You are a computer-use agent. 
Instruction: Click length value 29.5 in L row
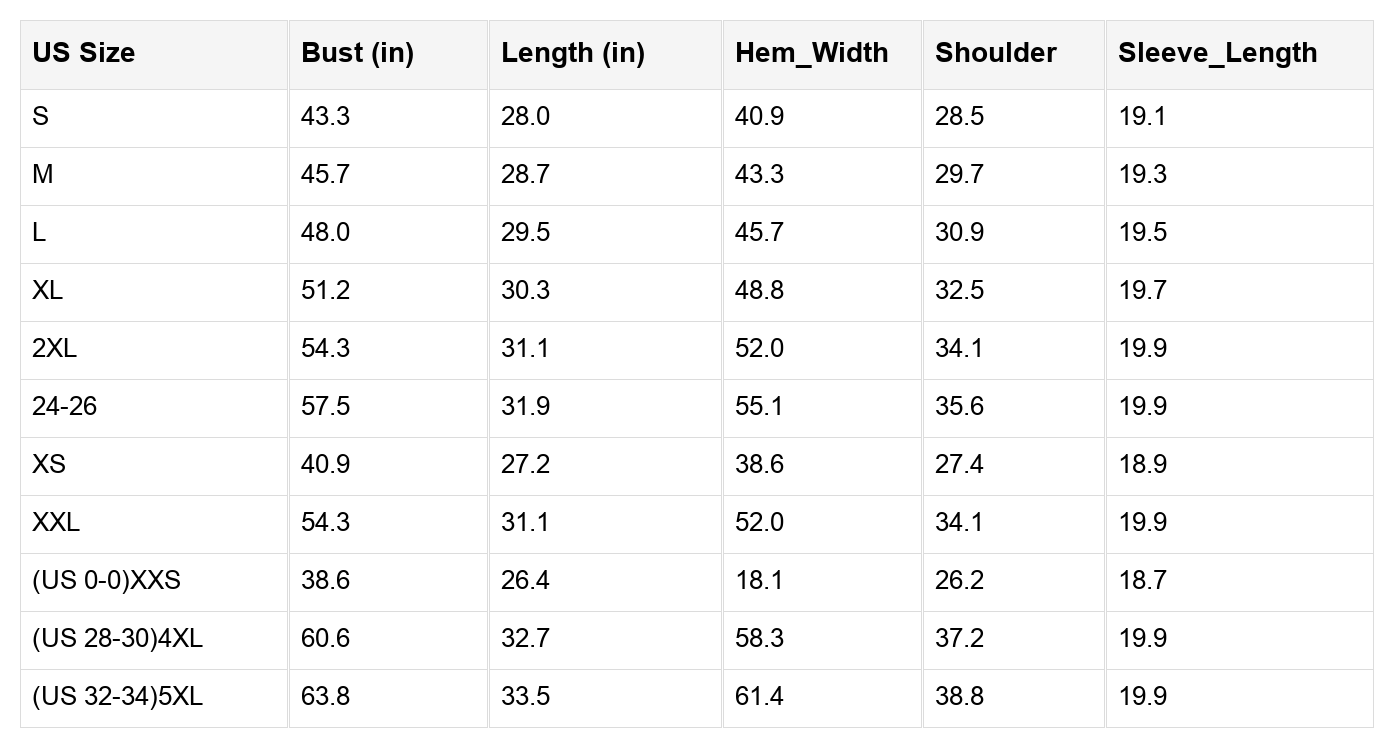tap(525, 232)
